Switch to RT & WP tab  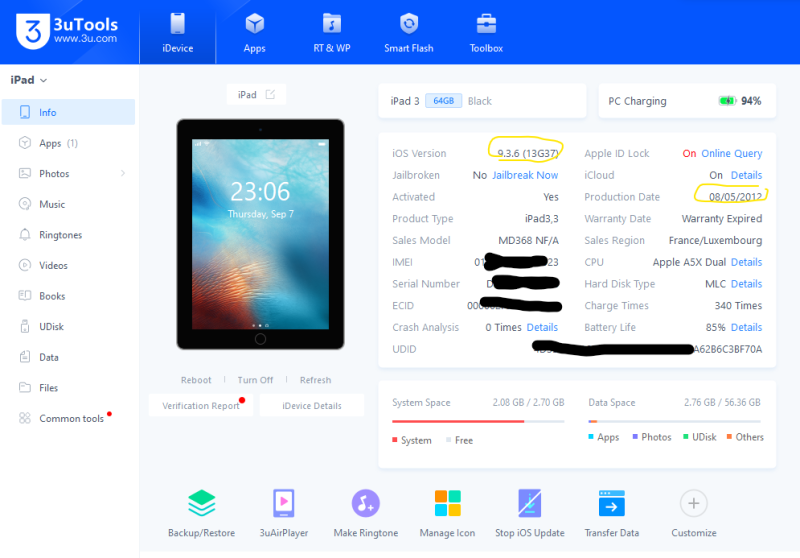[x=332, y=33]
